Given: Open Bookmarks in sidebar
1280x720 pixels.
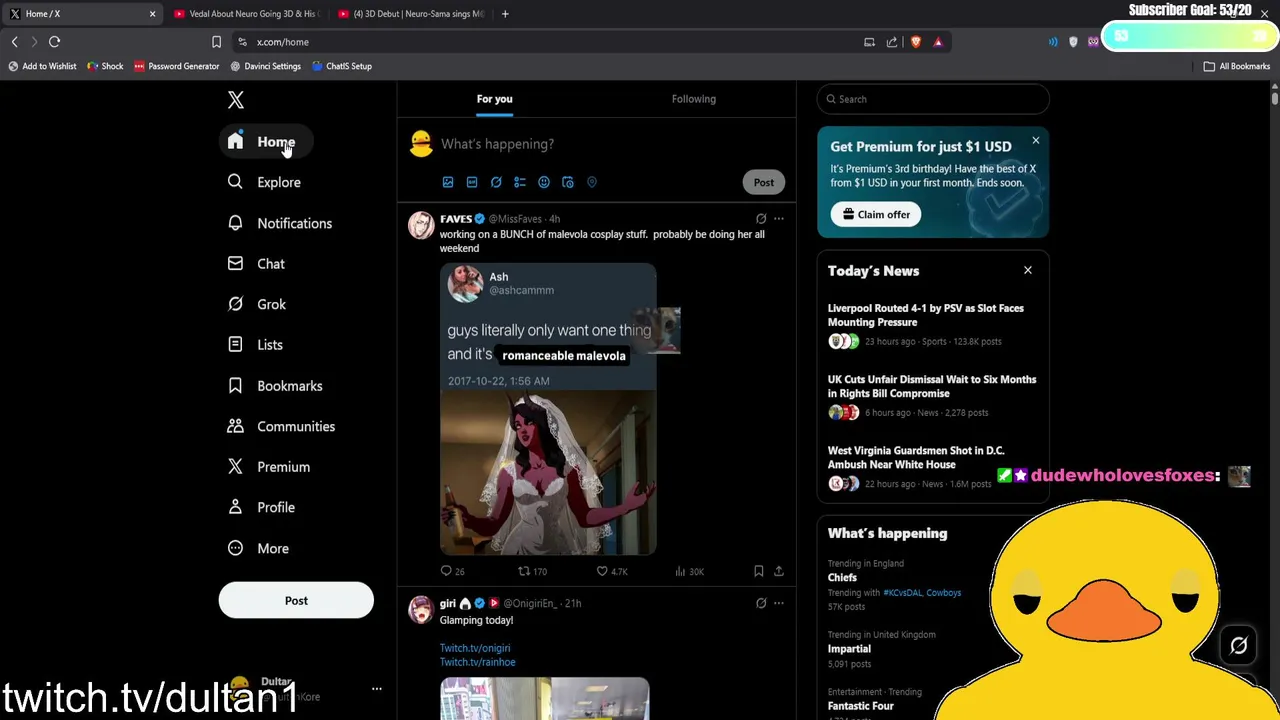Looking at the screenshot, I should click(275, 386).
